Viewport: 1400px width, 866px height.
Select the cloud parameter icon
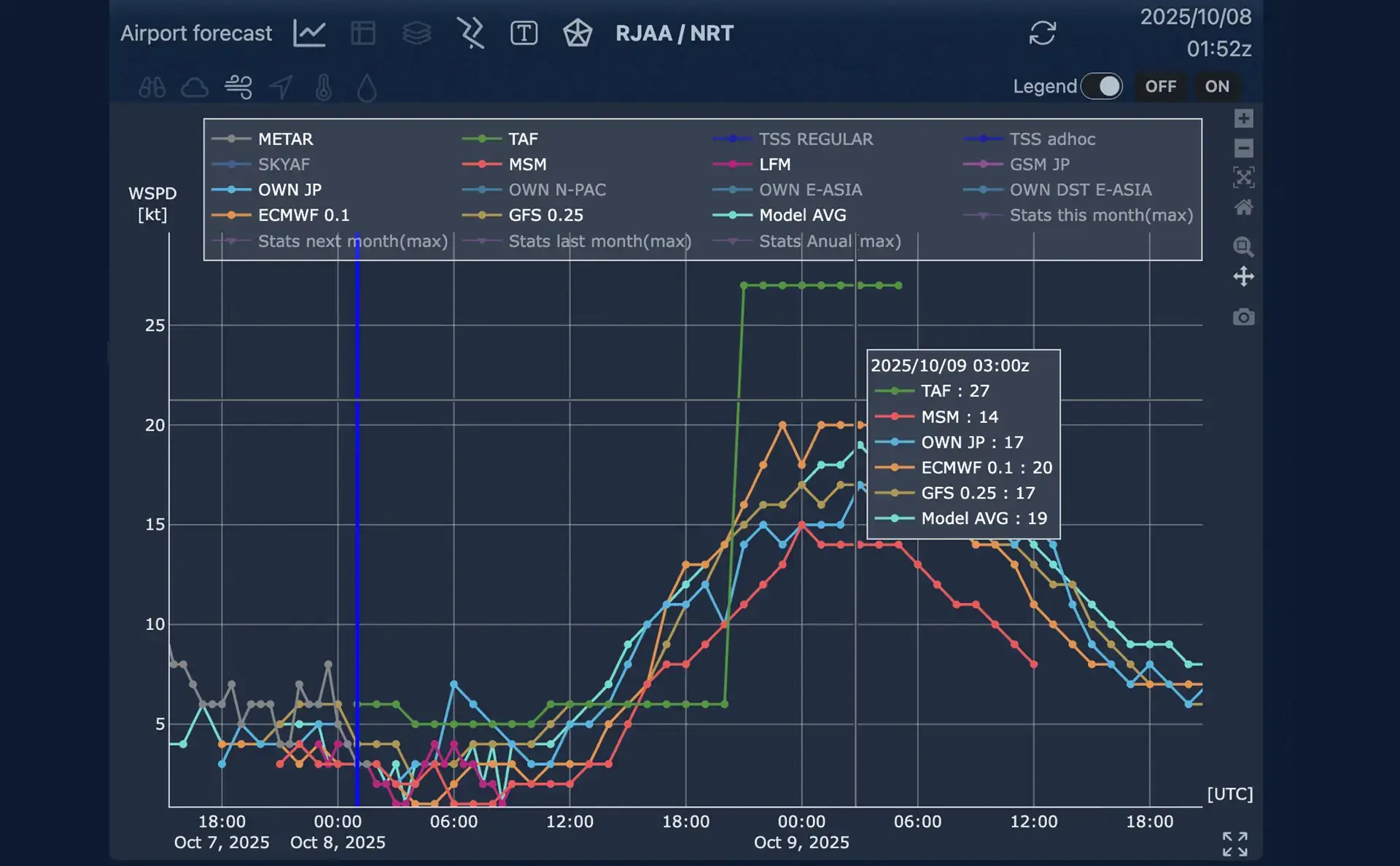(195, 88)
